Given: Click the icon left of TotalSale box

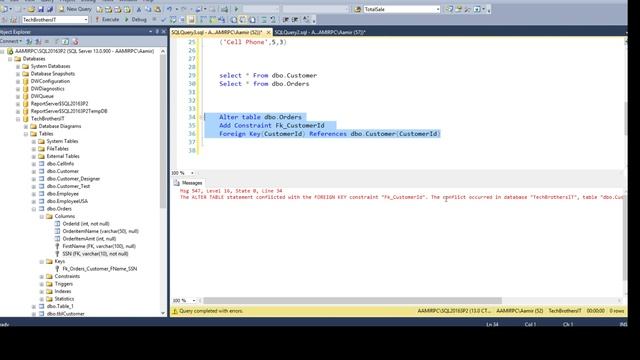Looking at the screenshot, I should [358, 9].
